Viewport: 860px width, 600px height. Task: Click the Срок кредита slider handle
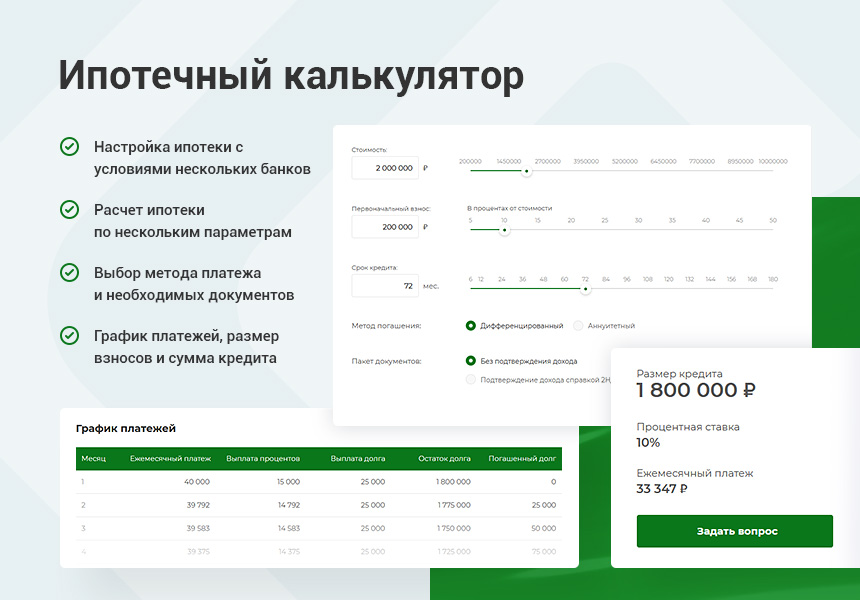tap(585, 289)
